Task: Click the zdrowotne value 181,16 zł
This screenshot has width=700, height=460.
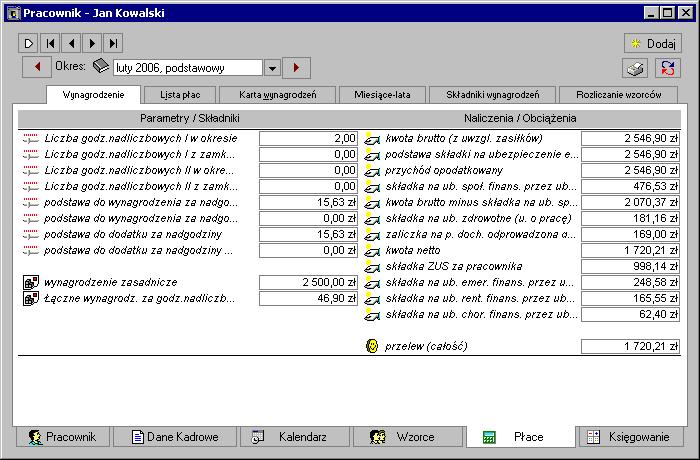Action: (630, 218)
